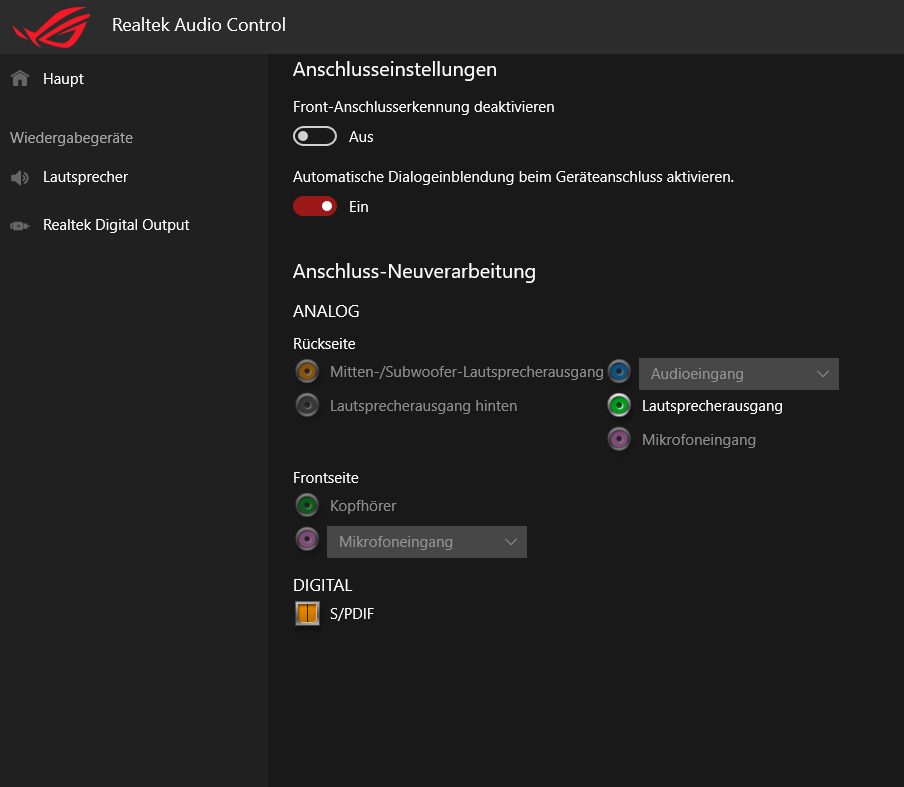Toggle Front-Anschlusserkennung deaktivieren switch

[315, 136]
